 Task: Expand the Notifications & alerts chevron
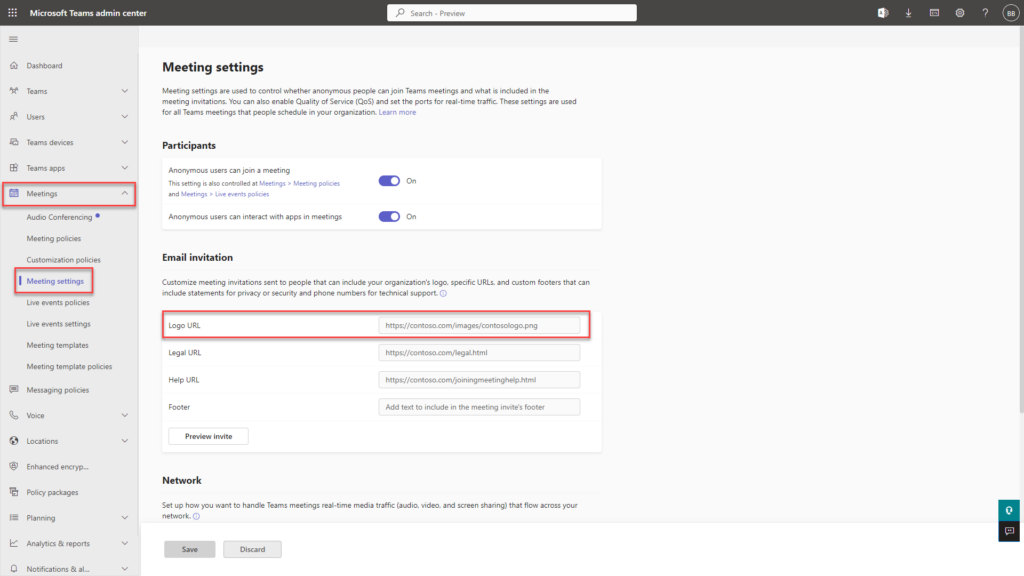click(125, 569)
